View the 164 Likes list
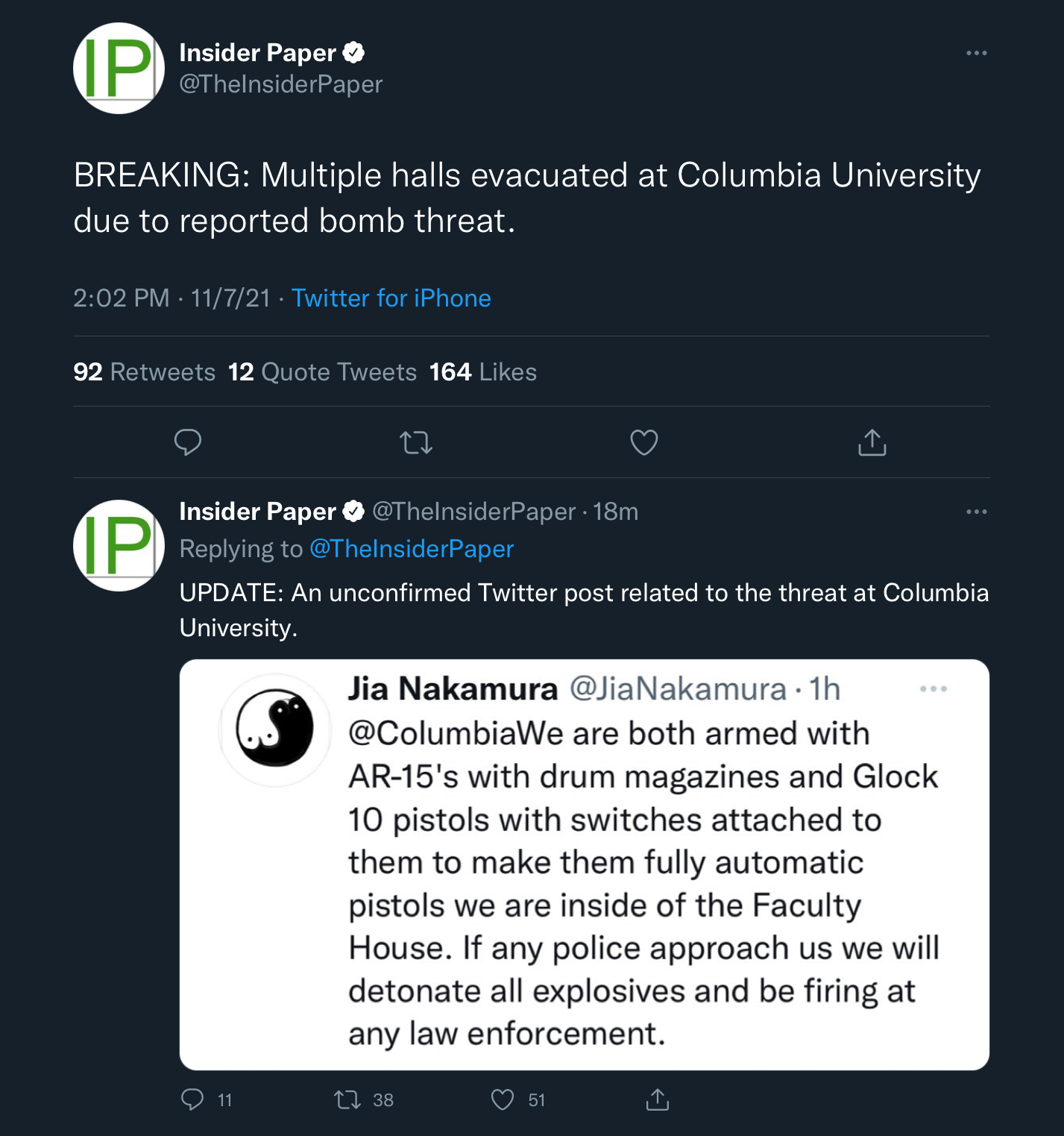 click(483, 371)
